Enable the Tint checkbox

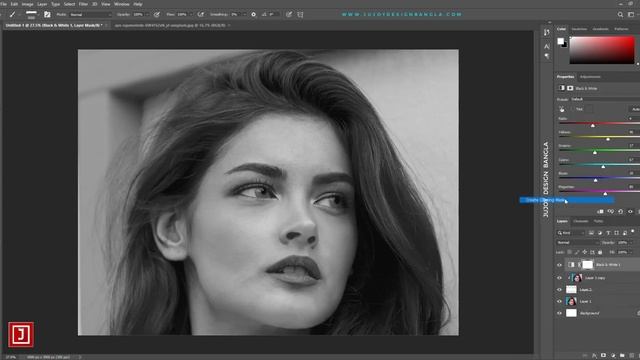click(x=573, y=109)
